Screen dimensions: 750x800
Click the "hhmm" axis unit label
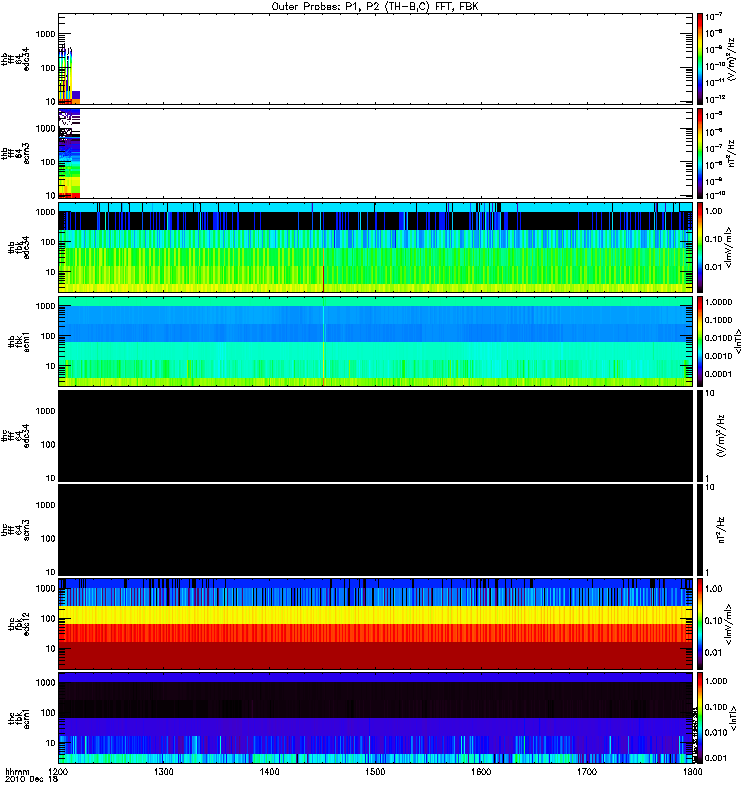tap(17, 771)
